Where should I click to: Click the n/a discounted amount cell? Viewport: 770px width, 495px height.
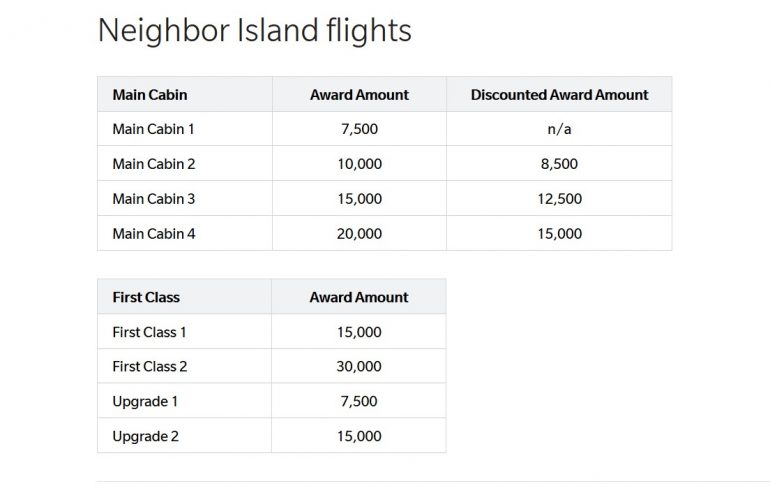tap(559, 129)
